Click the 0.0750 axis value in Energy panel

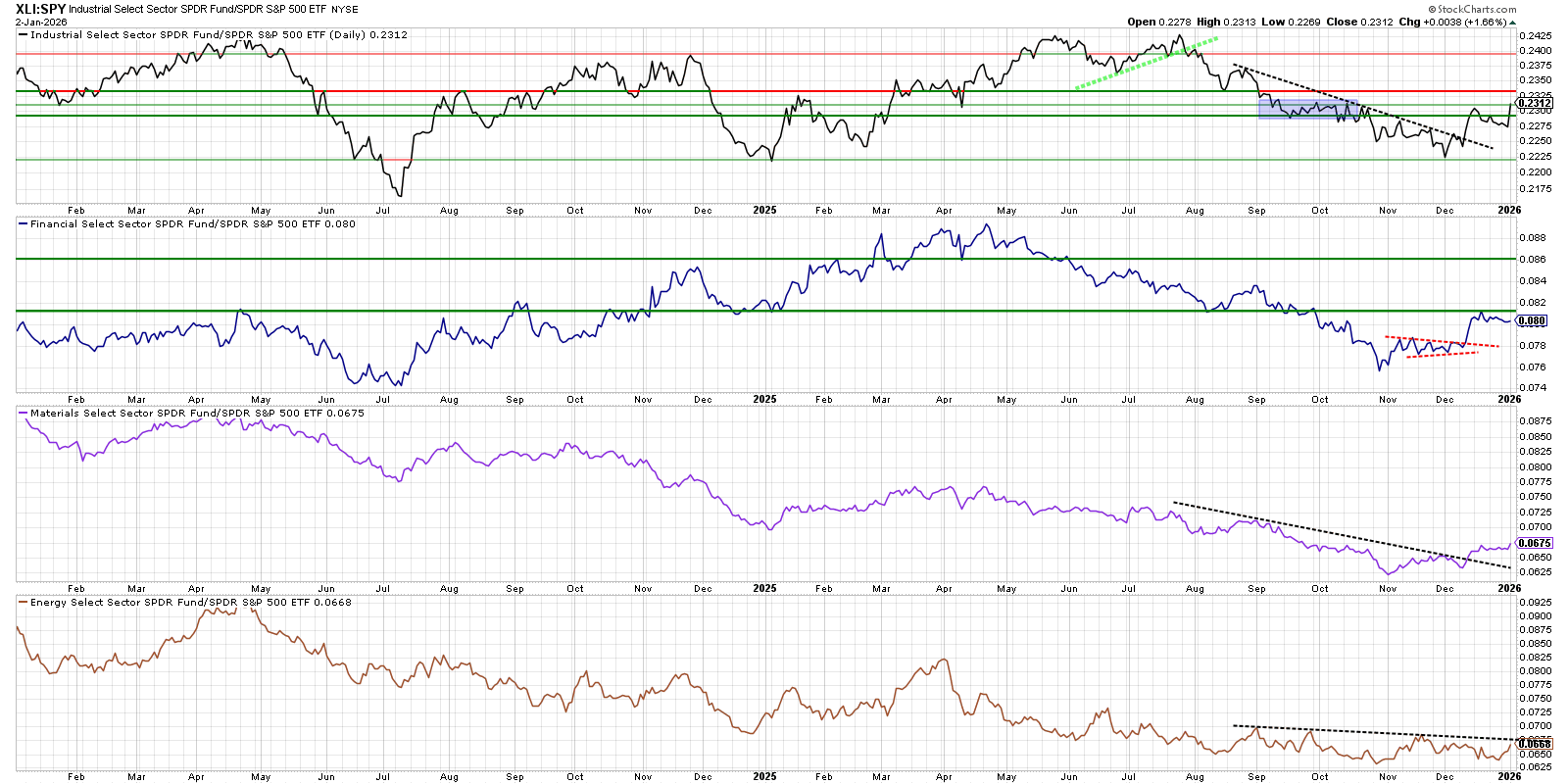click(1536, 699)
